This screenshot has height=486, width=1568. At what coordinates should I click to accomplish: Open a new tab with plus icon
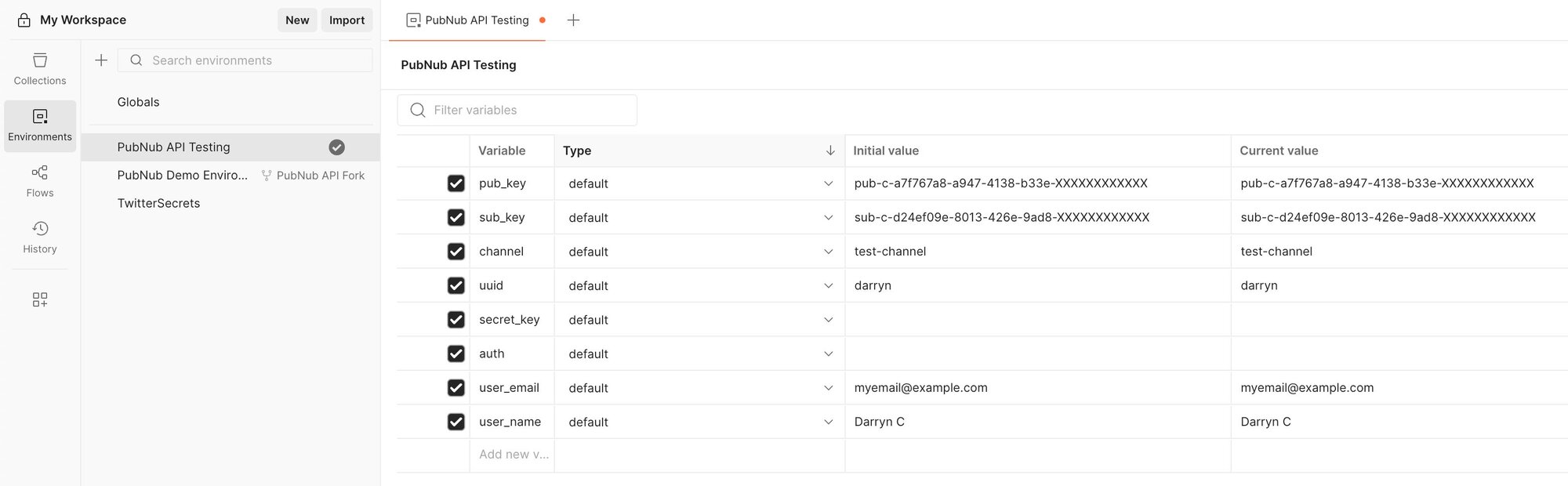pyautogui.click(x=573, y=20)
